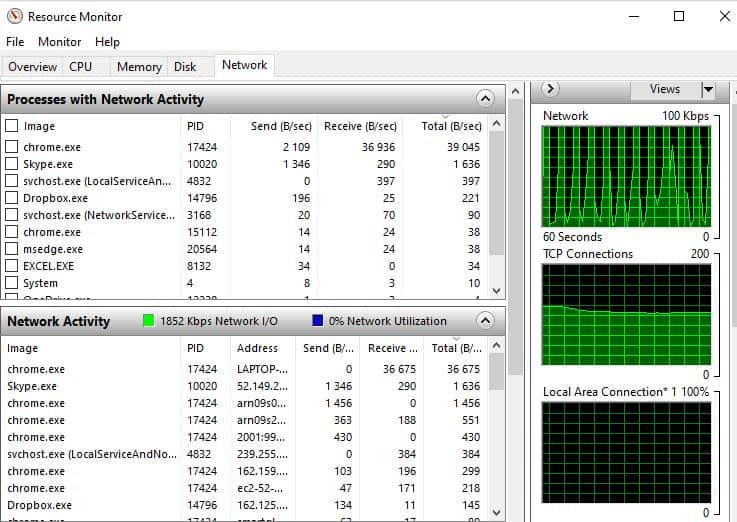This screenshot has width=737, height=522.
Task: Switch to the Overview tab
Action: [x=32, y=67]
